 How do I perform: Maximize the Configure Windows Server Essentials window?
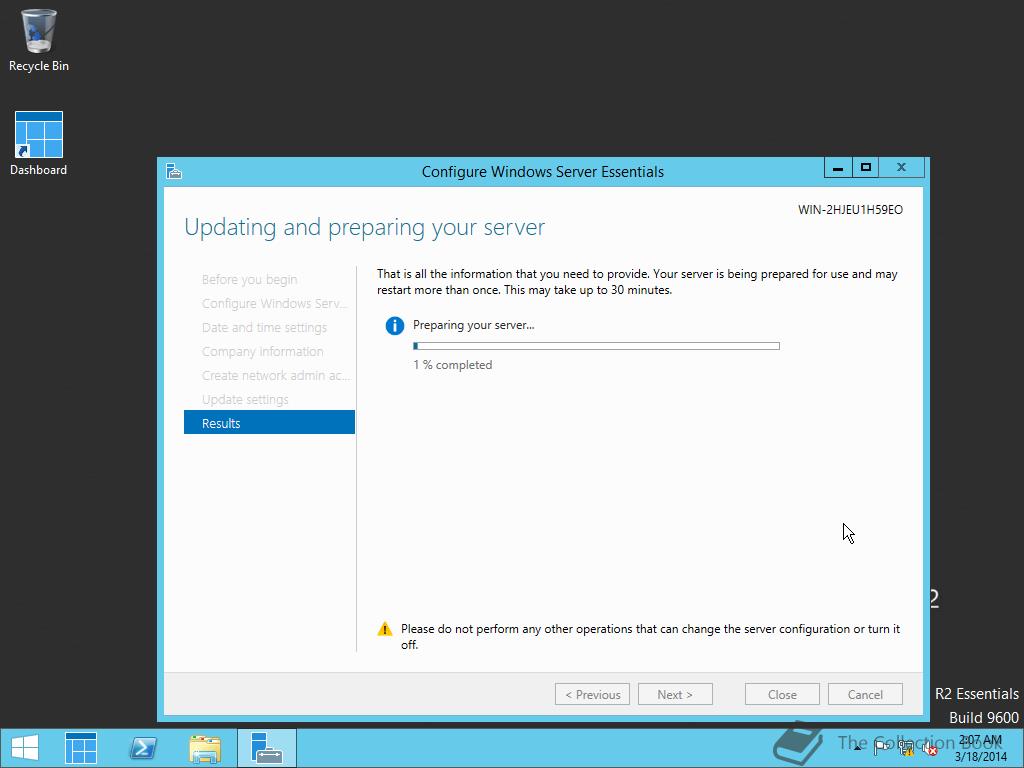click(x=865, y=168)
